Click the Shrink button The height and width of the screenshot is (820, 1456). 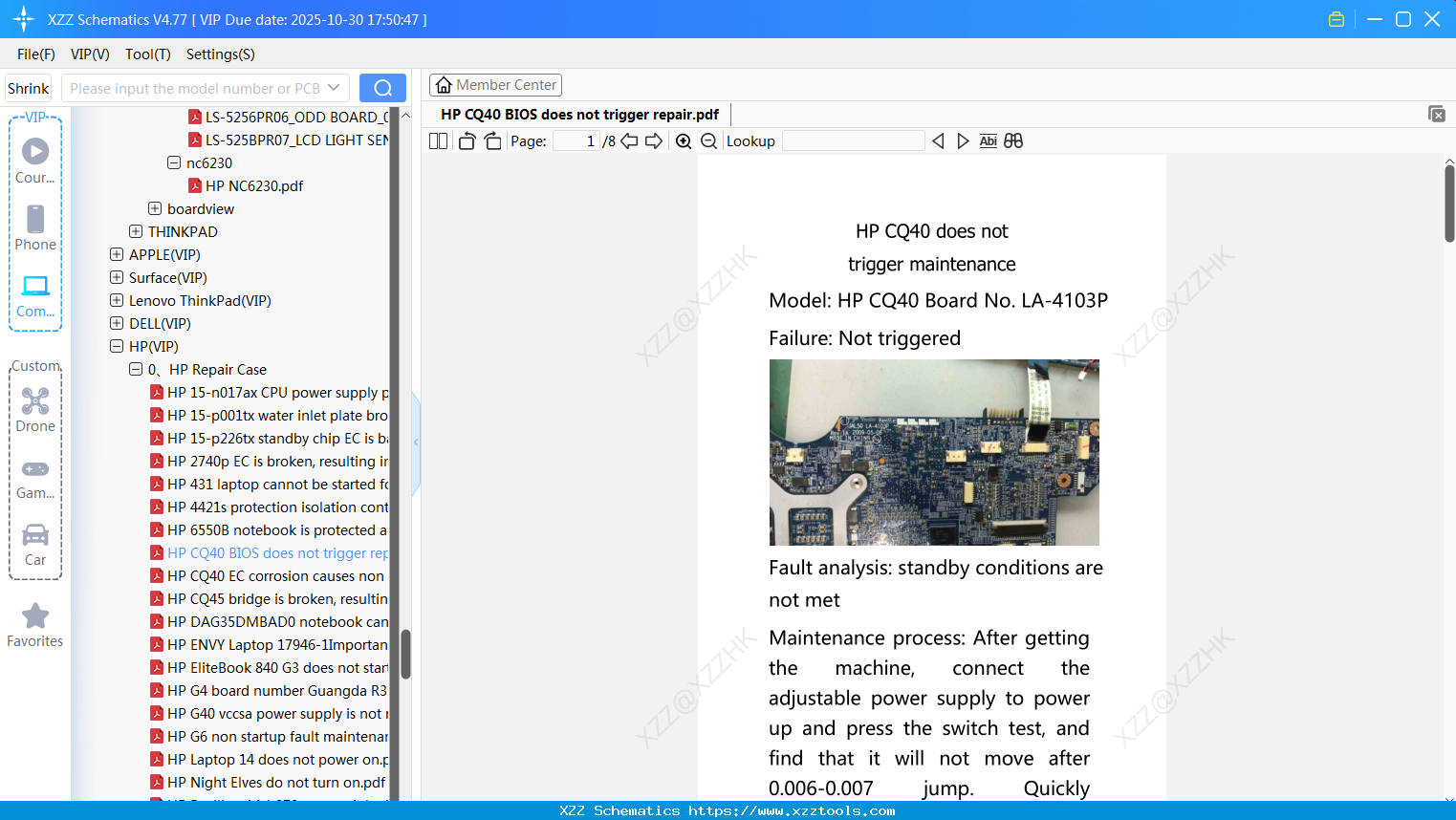29,88
